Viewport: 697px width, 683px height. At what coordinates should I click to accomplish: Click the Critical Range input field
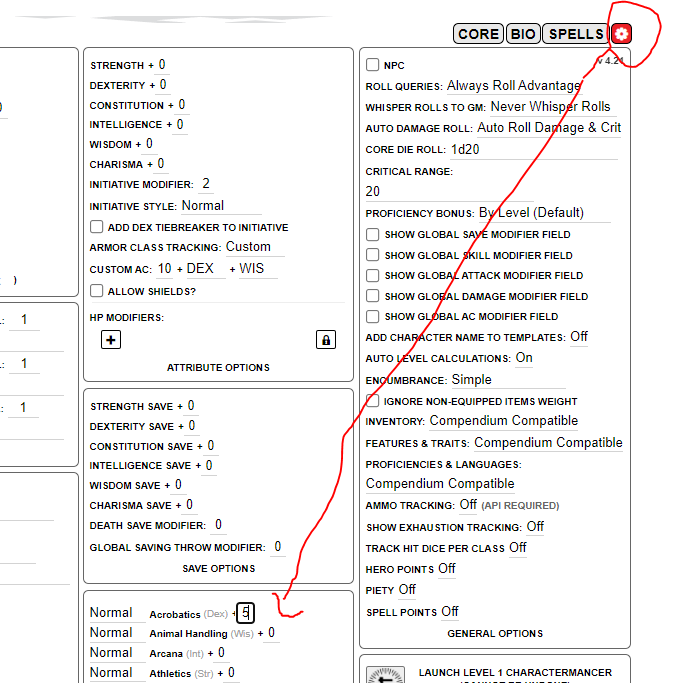pyautogui.click(x=490, y=191)
